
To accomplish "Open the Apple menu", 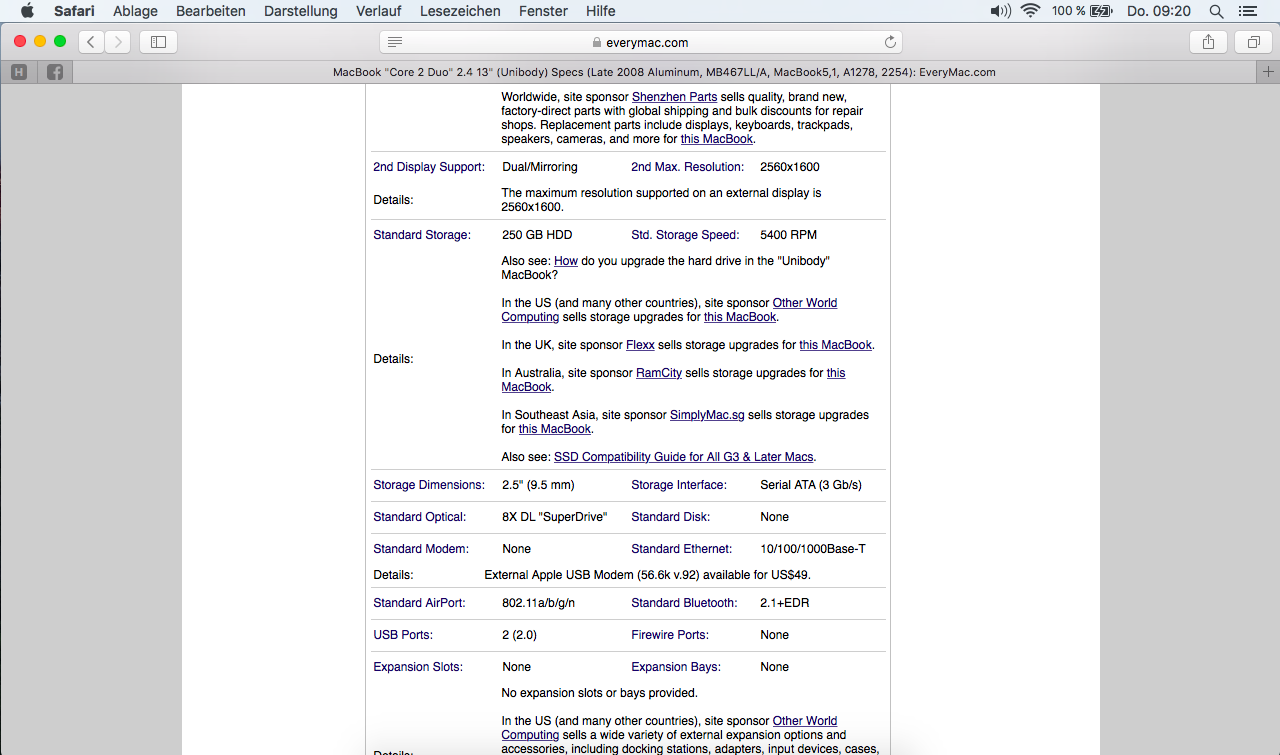I will 27,11.
